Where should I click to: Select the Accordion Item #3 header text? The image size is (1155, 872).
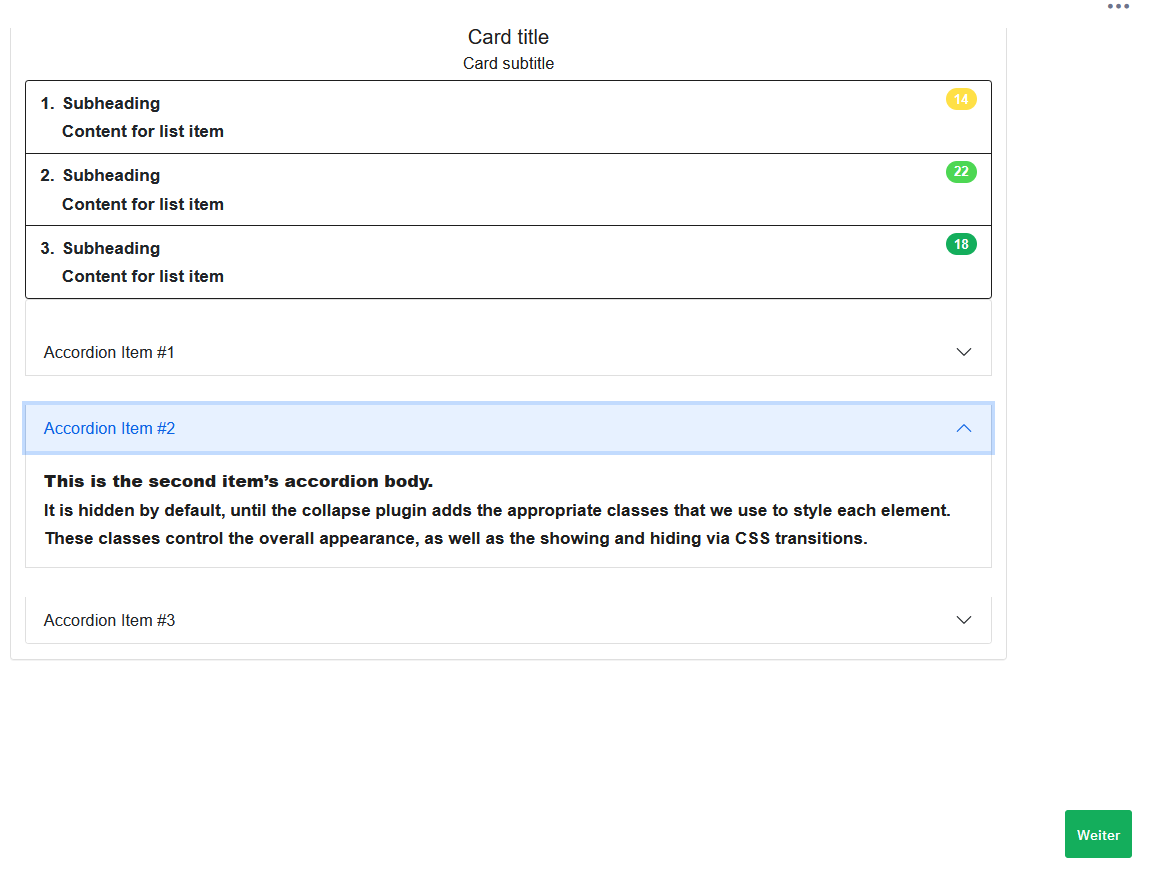(x=109, y=620)
